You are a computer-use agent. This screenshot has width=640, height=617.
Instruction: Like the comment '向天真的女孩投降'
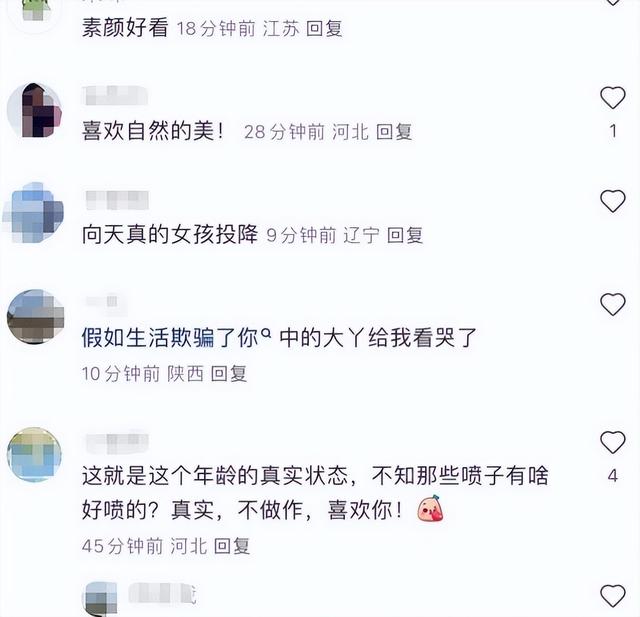[612, 201]
